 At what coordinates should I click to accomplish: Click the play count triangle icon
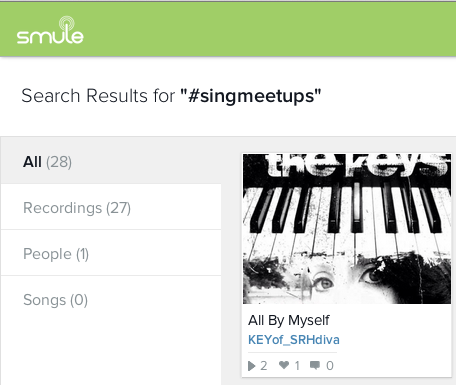pos(252,366)
